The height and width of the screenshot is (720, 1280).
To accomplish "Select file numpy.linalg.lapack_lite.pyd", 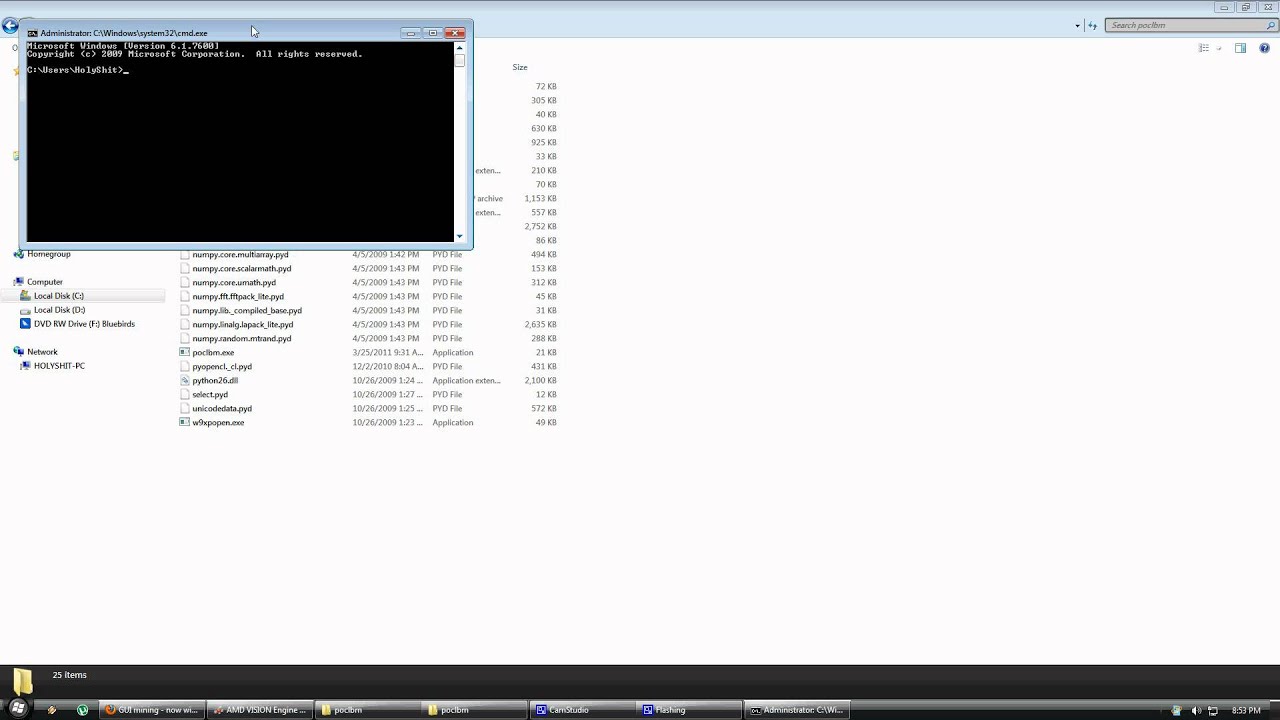I will (243, 324).
